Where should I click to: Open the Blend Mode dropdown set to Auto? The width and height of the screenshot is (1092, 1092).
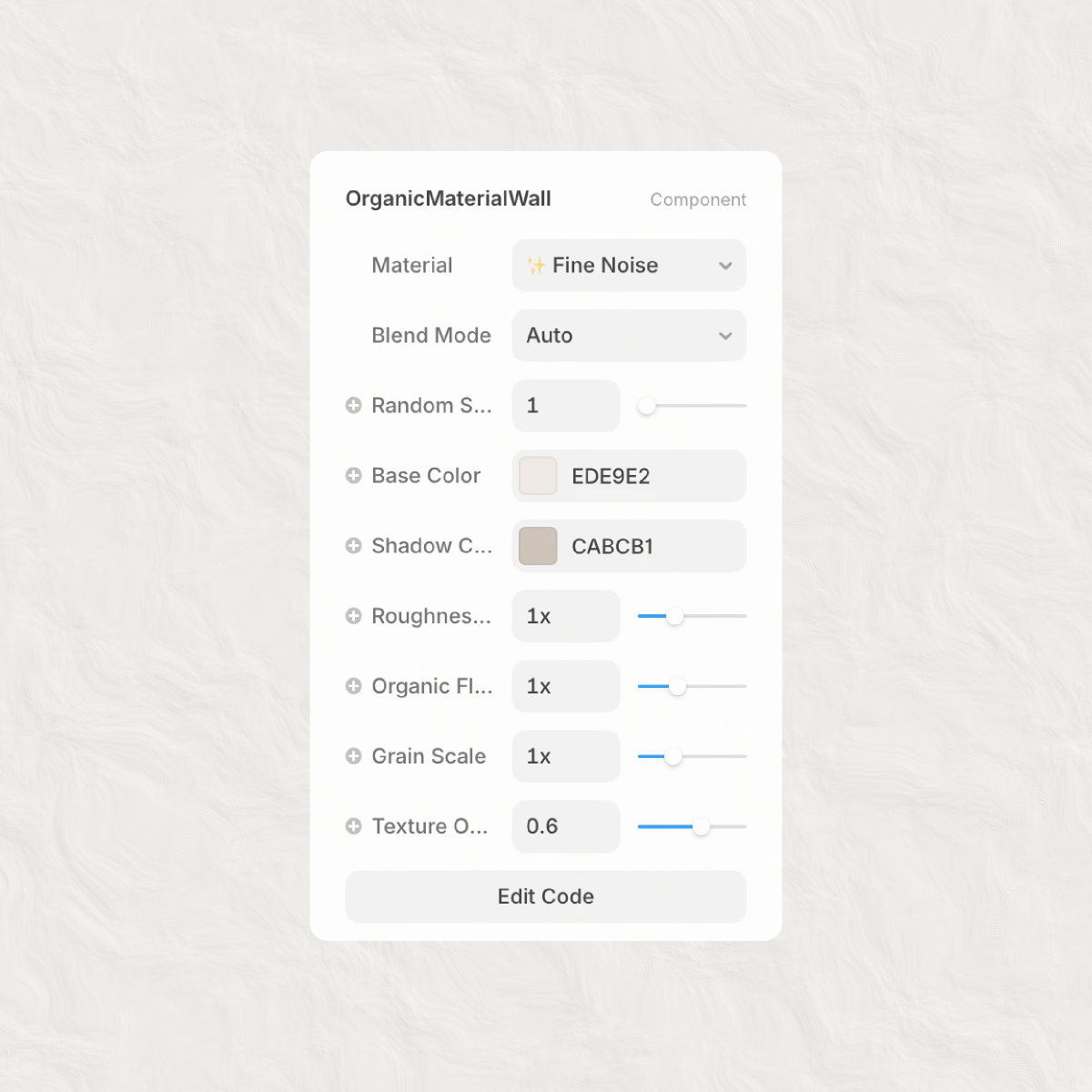coord(629,336)
